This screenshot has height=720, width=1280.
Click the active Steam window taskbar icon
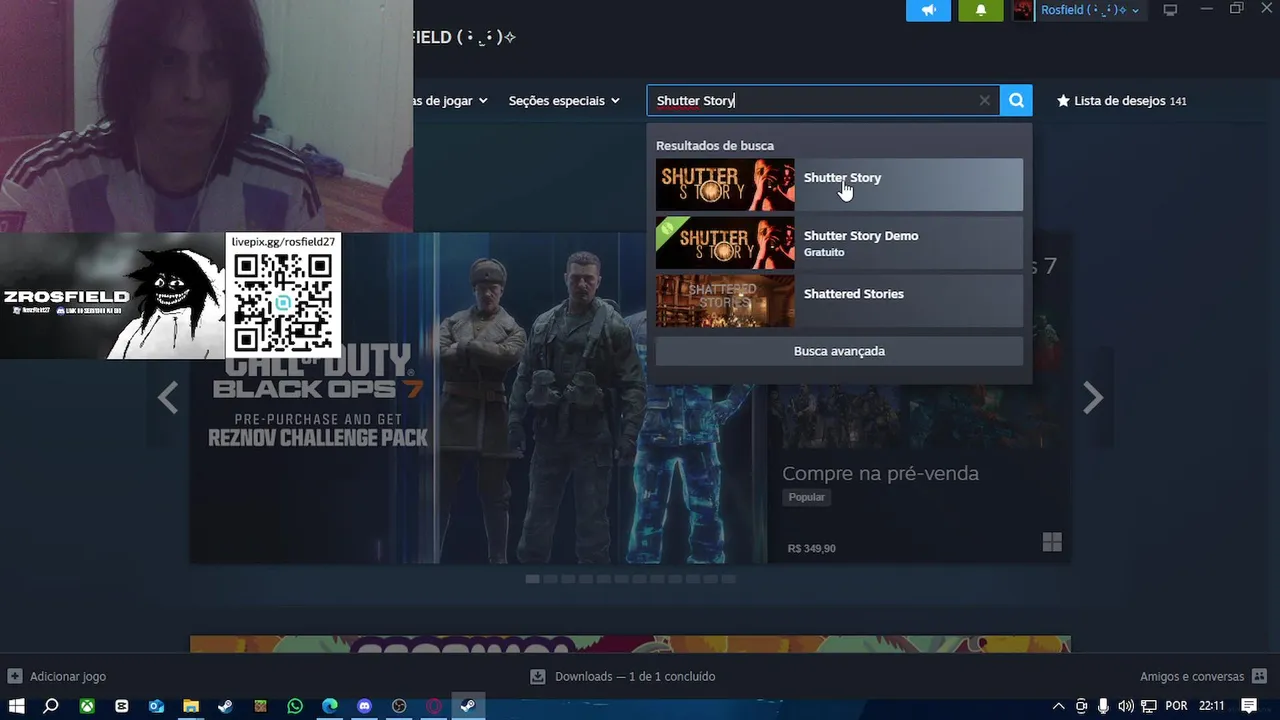click(468, 706)
